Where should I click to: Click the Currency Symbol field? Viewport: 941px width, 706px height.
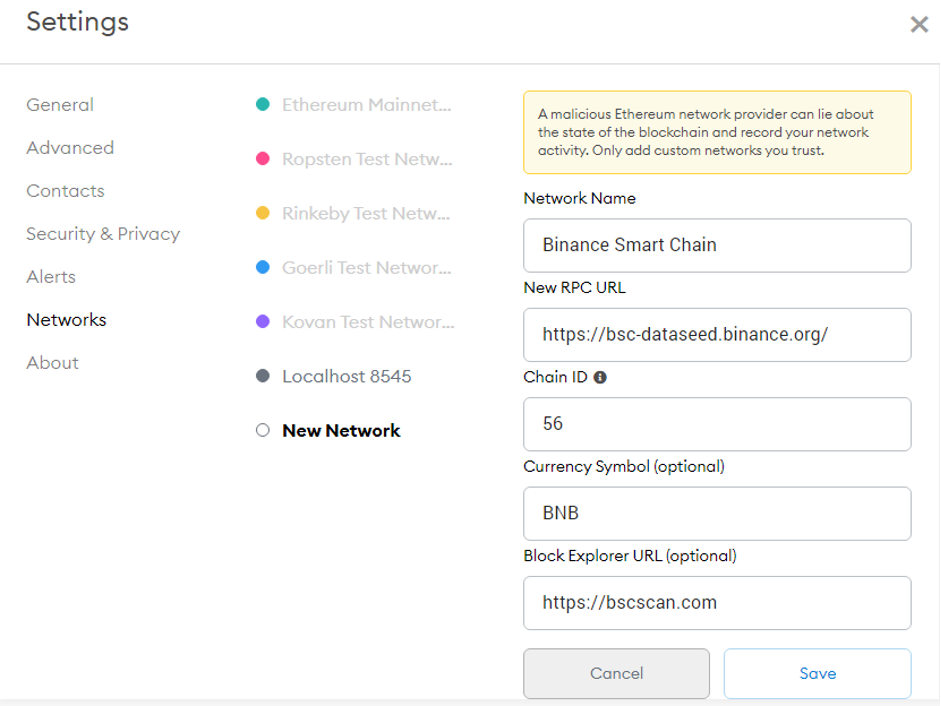(717, 513)
